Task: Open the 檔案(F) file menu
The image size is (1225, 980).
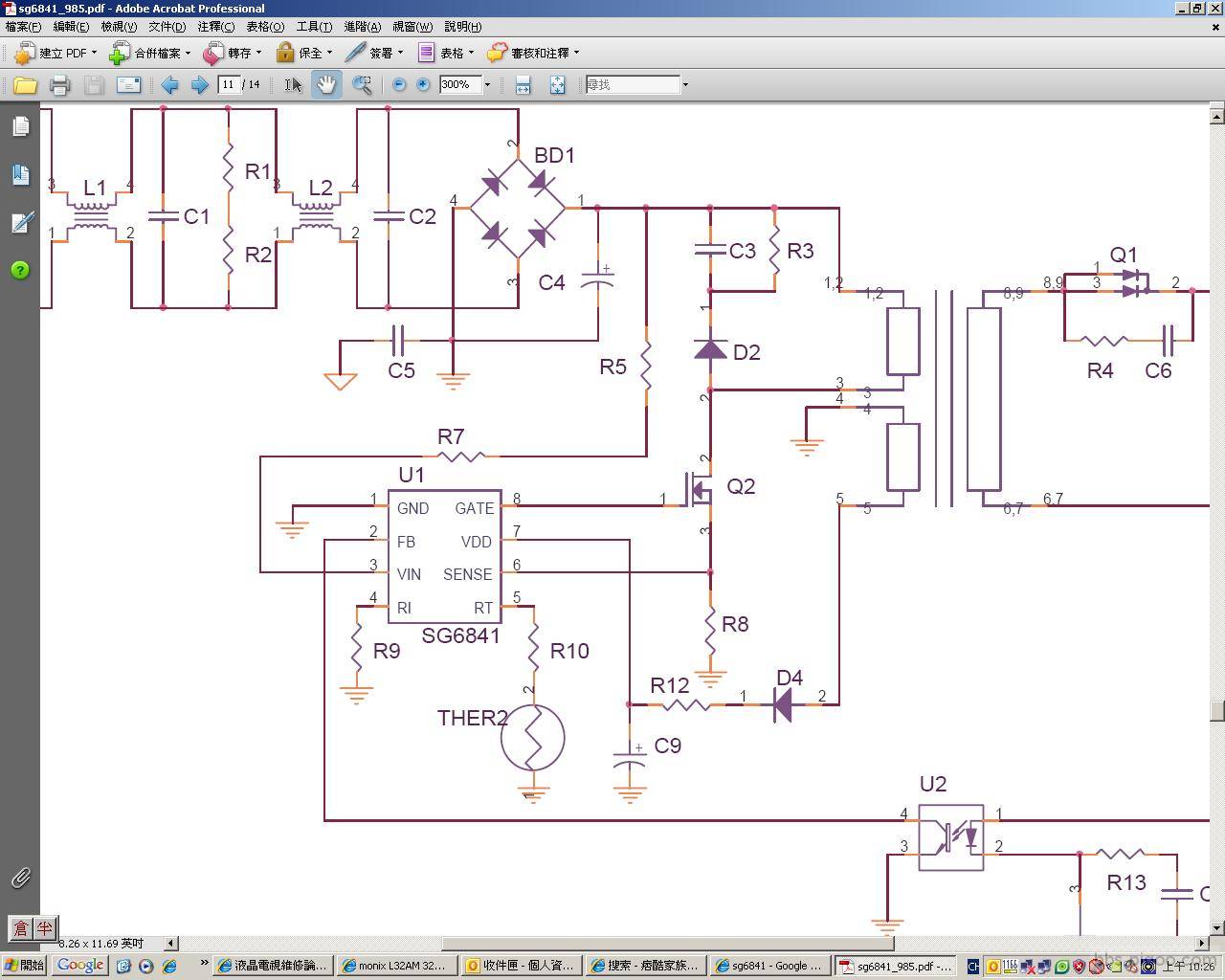Action: click(x=23, y=27)
